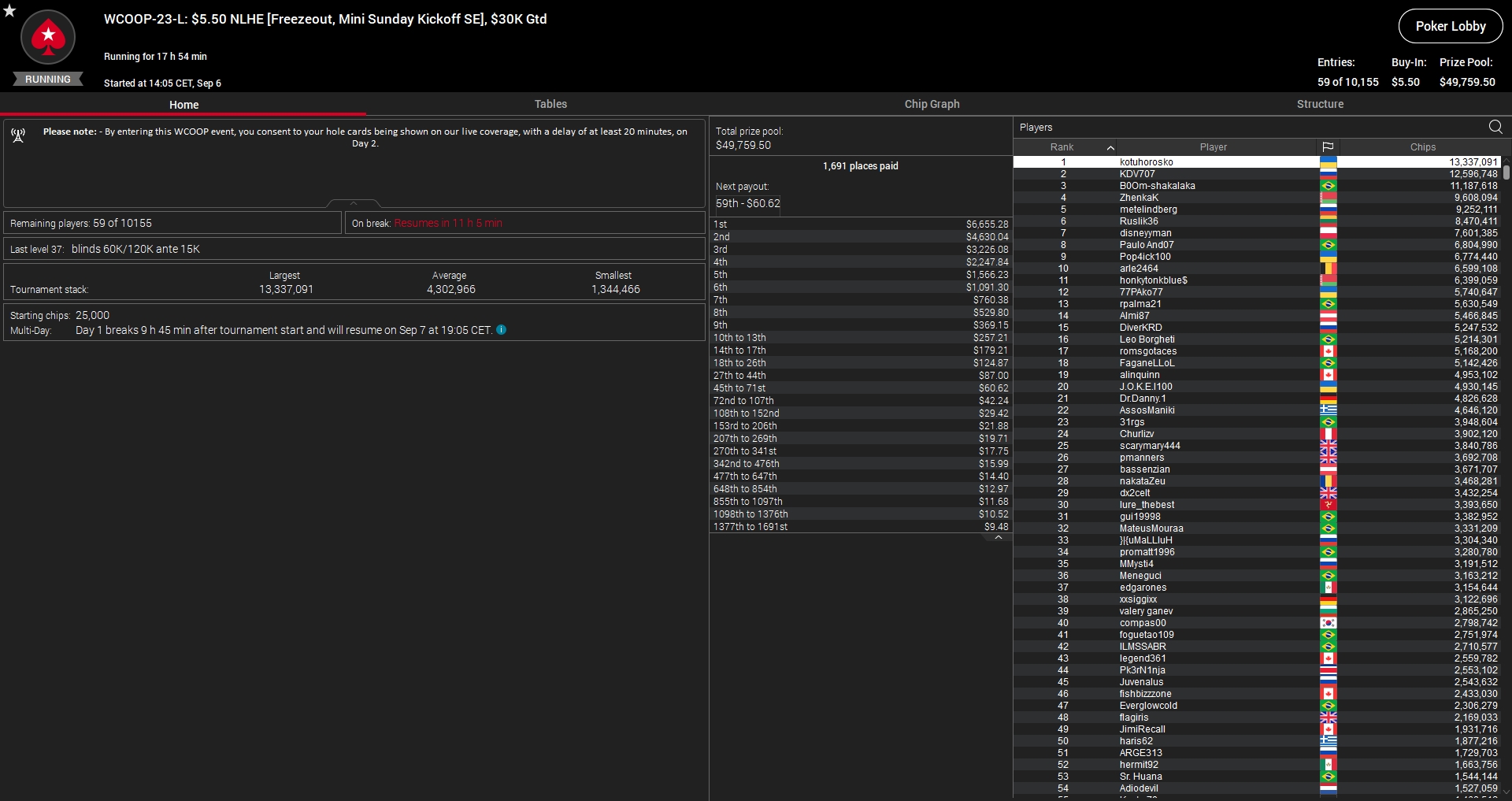Click the Next payout 59th - $60.62 value
This screenshot has width=1512, height=801.
pos(748,203)
